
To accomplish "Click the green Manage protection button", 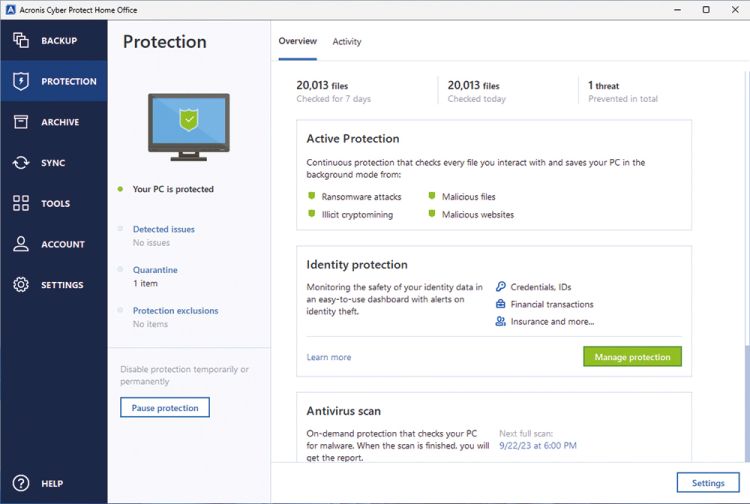I will [x=632, y=357].
